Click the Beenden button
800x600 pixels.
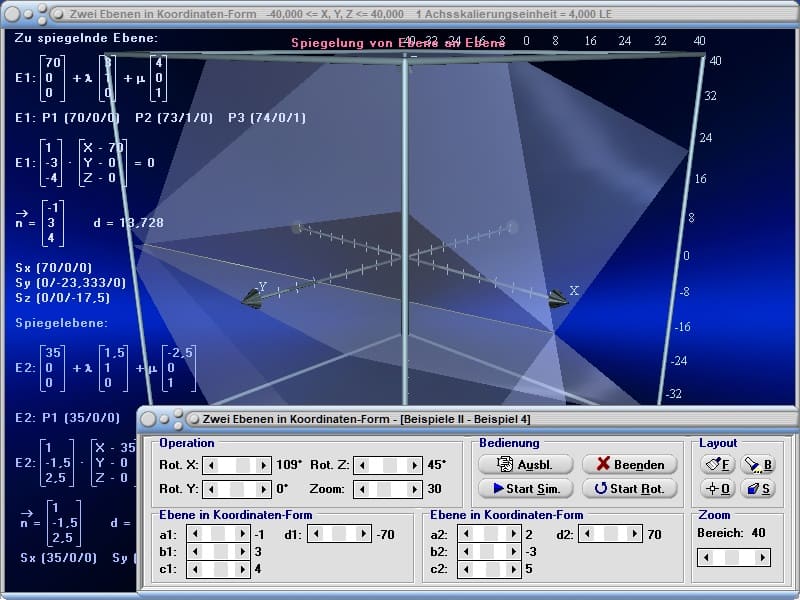630,464
